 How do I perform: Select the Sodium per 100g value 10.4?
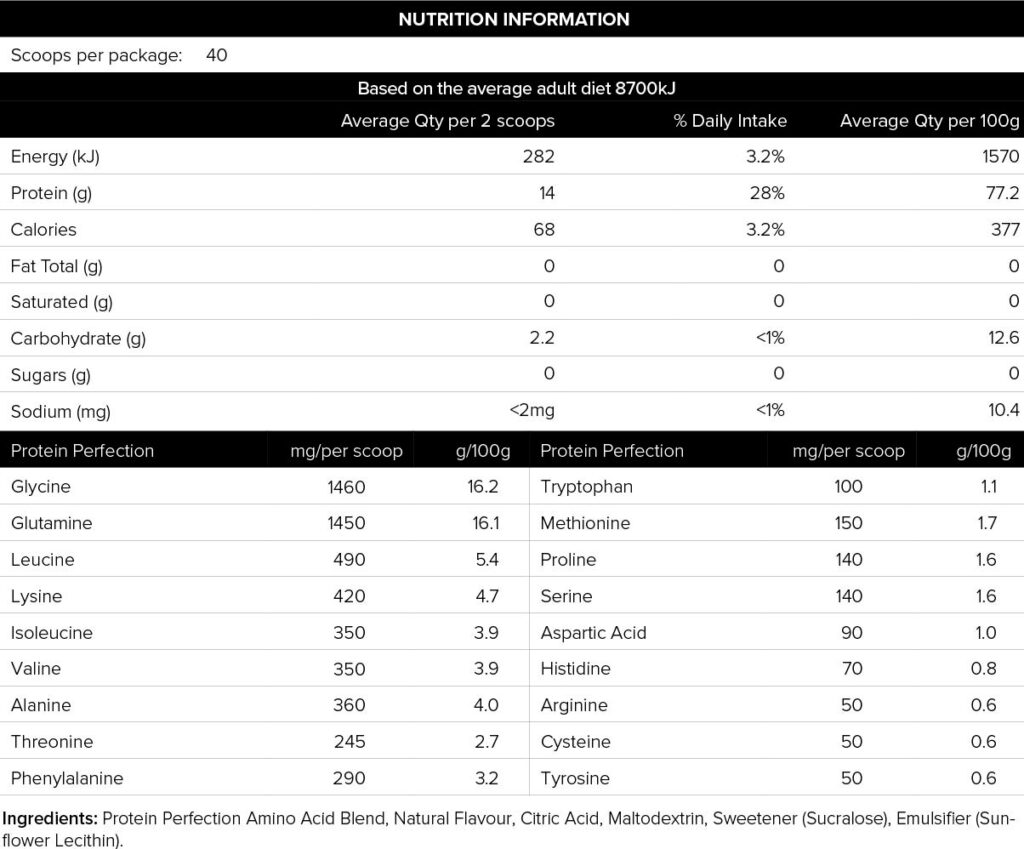pyautogui.click(x=1001, y=411)
